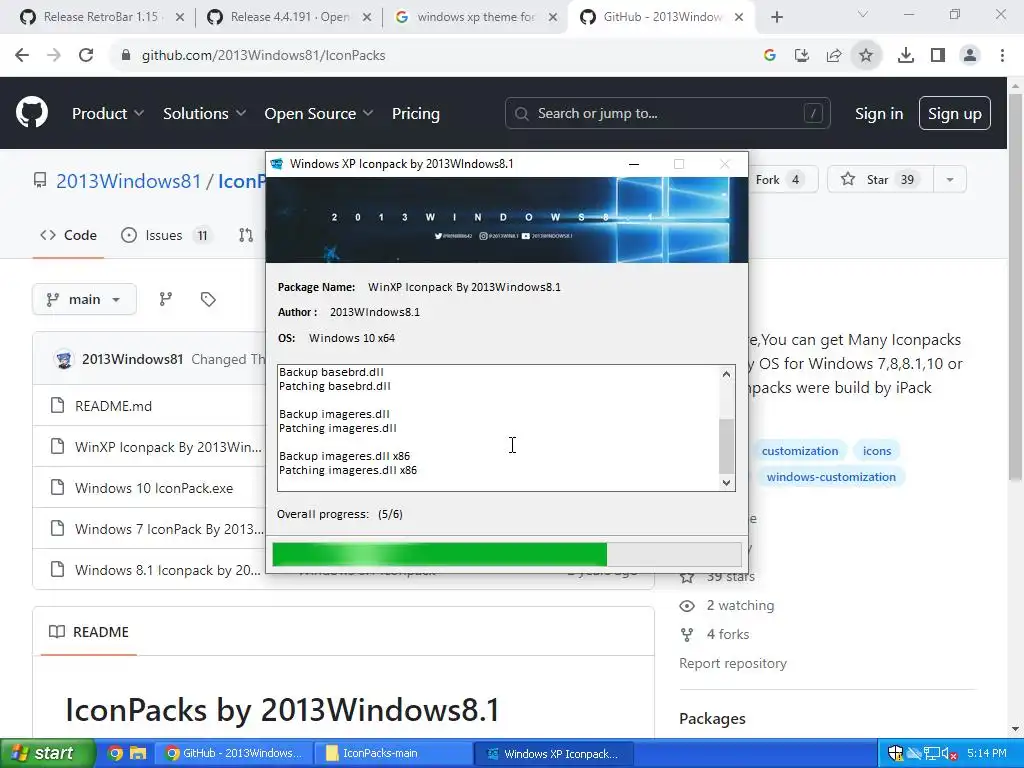The image size is (1024, 768).
Task: View branches icon beside main selector
Action: [166, 299]
